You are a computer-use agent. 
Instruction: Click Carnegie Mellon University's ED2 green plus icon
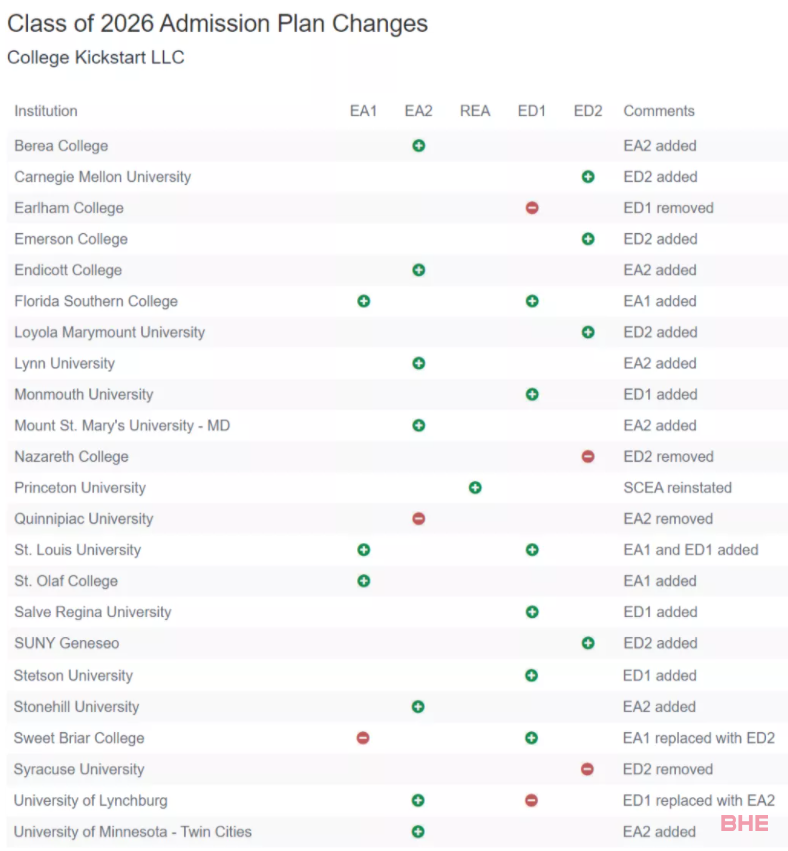[588, 177]
